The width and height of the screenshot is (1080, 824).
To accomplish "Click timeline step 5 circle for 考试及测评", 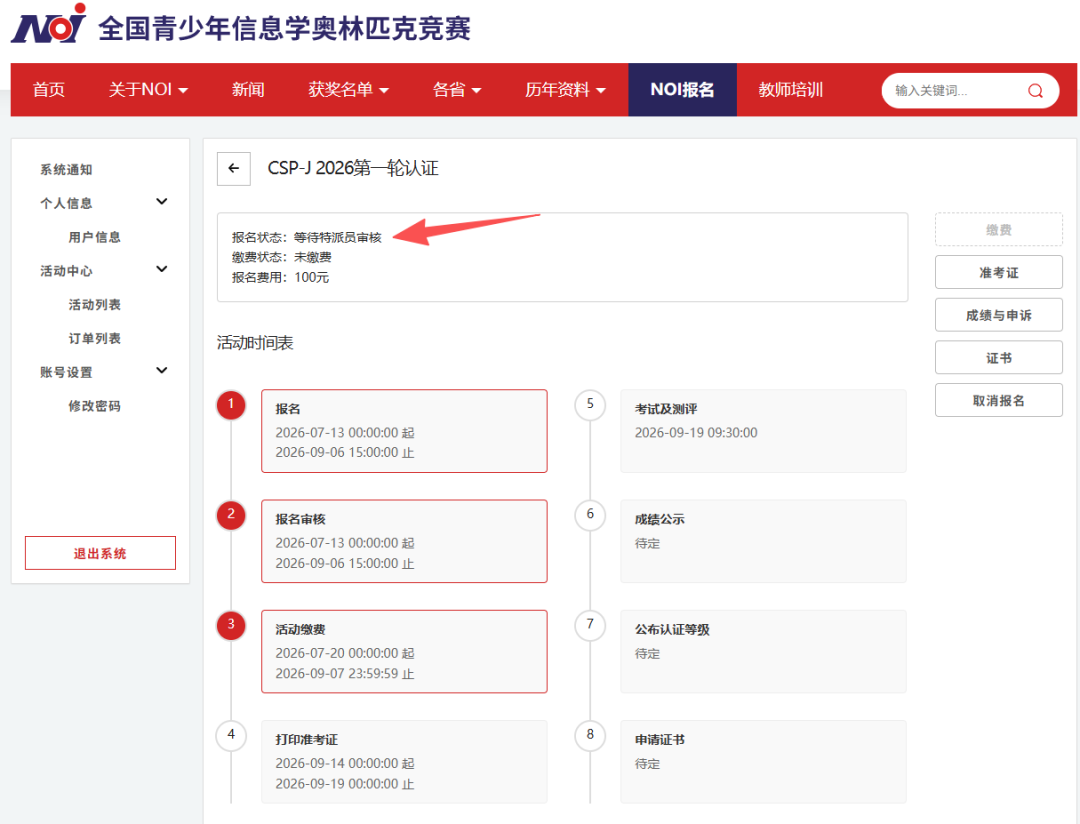I will tap(590, 404).
